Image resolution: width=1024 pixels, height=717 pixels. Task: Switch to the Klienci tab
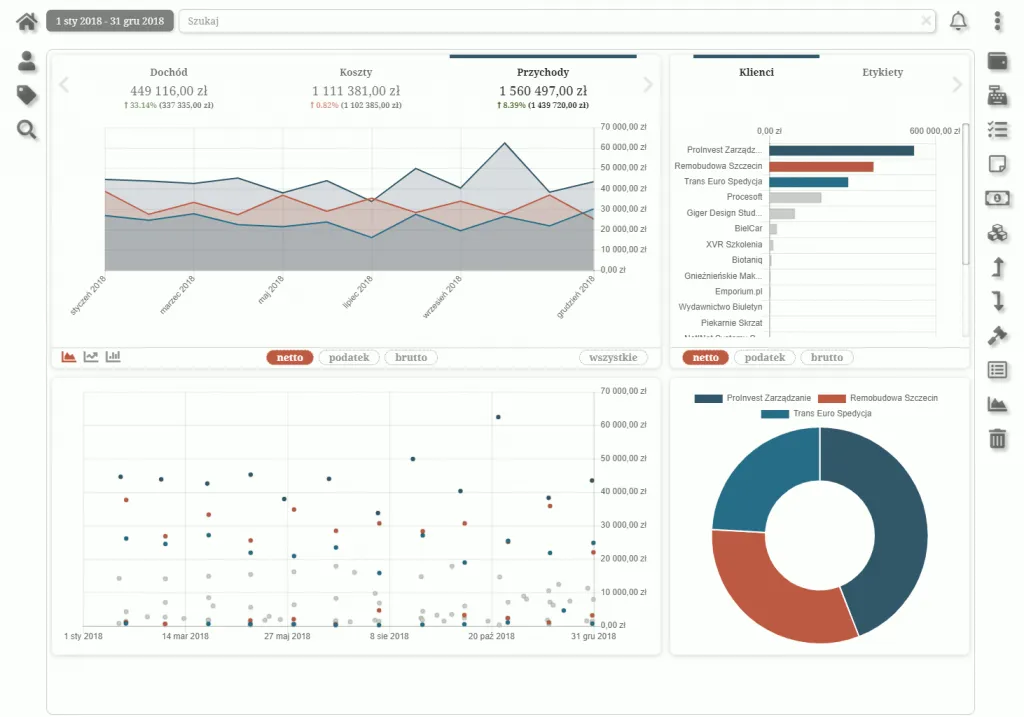click(x=756, y=72)
